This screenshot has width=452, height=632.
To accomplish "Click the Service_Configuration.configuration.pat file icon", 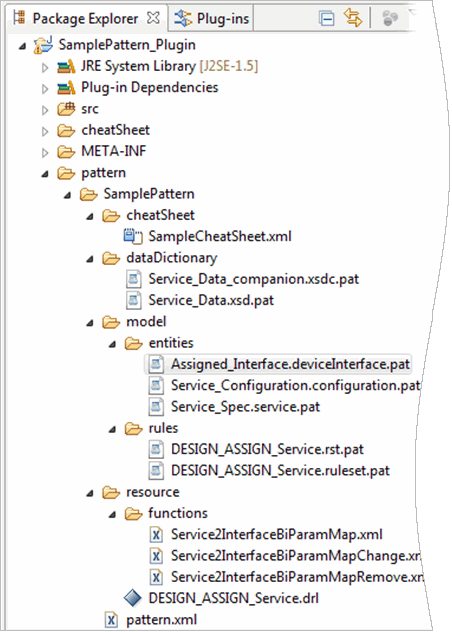I will pyautogui.click(x=156, y=386).
